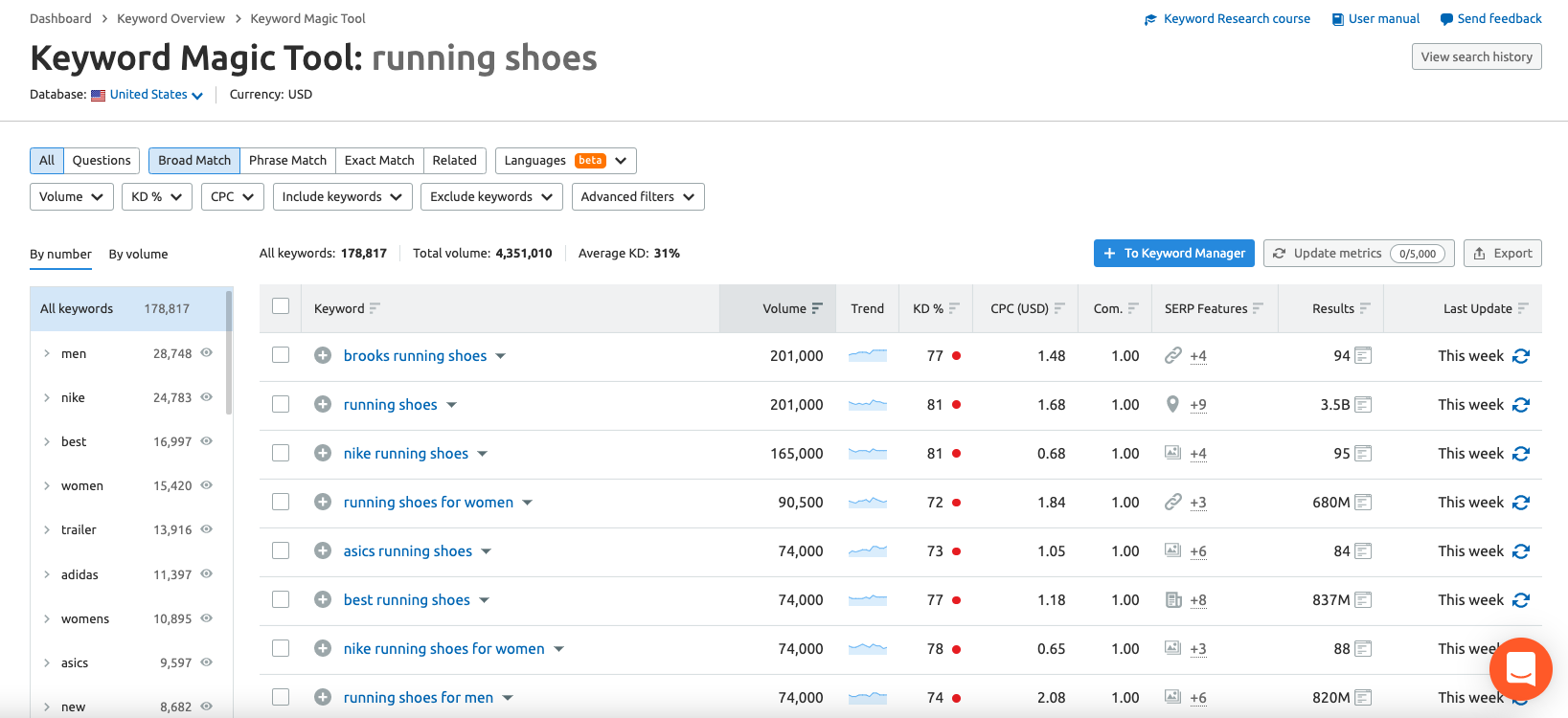The height and width of the screenshot is (718, 1568).
Task: Go to Keyword Overview breadcrumb
Action: (170, 18)
